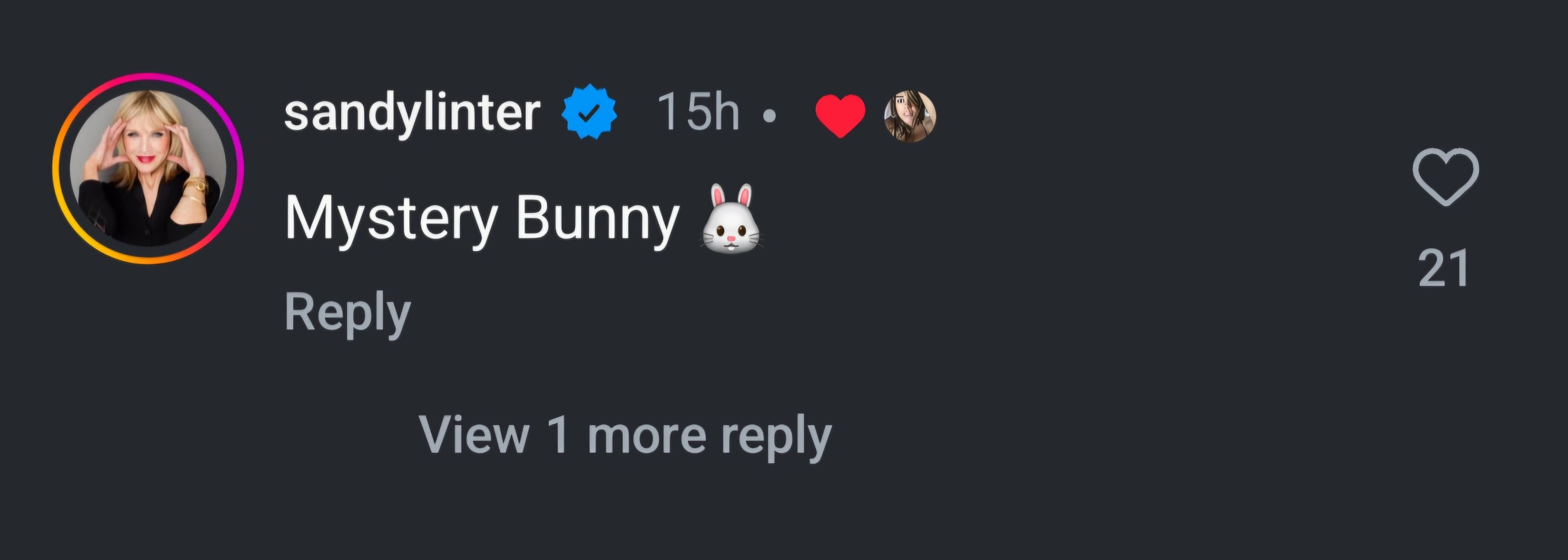
Task: Like the comment with the heart outline
Action: click(x=1445, y=176)
